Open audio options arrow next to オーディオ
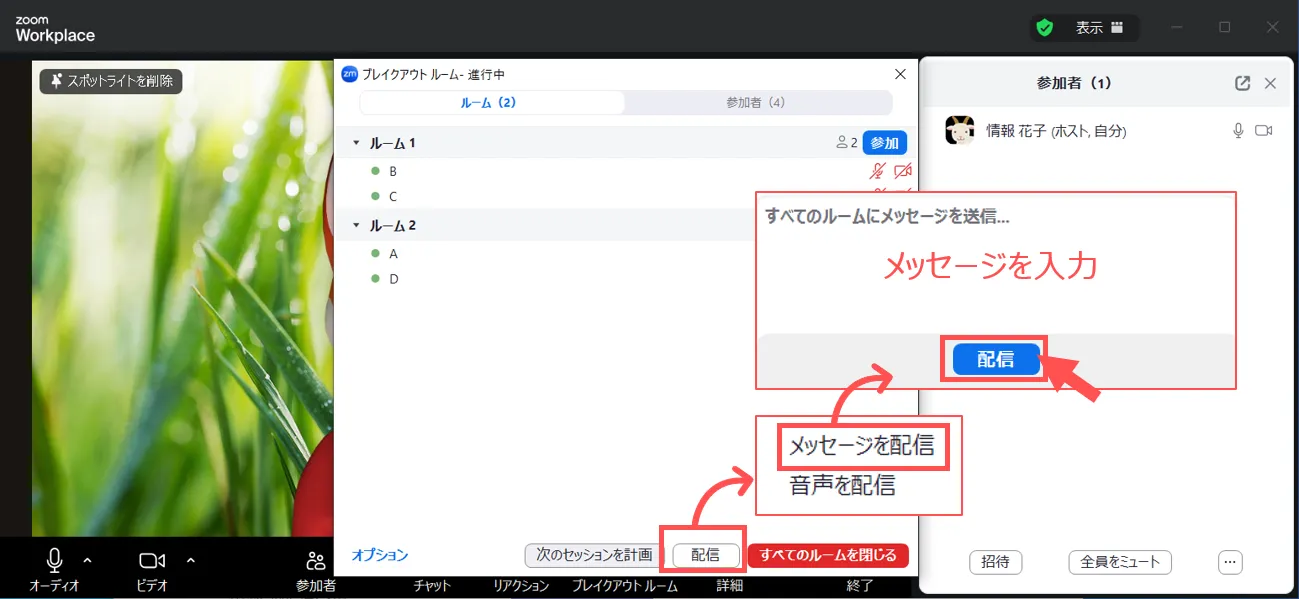 click(x=87, y=560)
